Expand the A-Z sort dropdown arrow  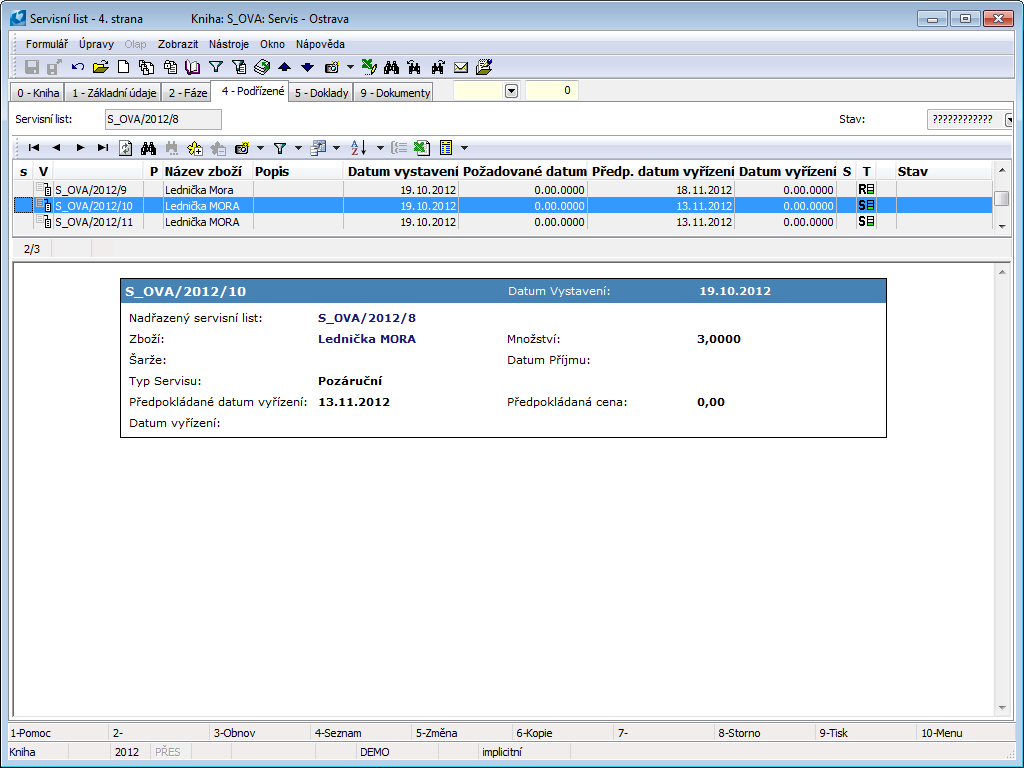click(380, 148)
